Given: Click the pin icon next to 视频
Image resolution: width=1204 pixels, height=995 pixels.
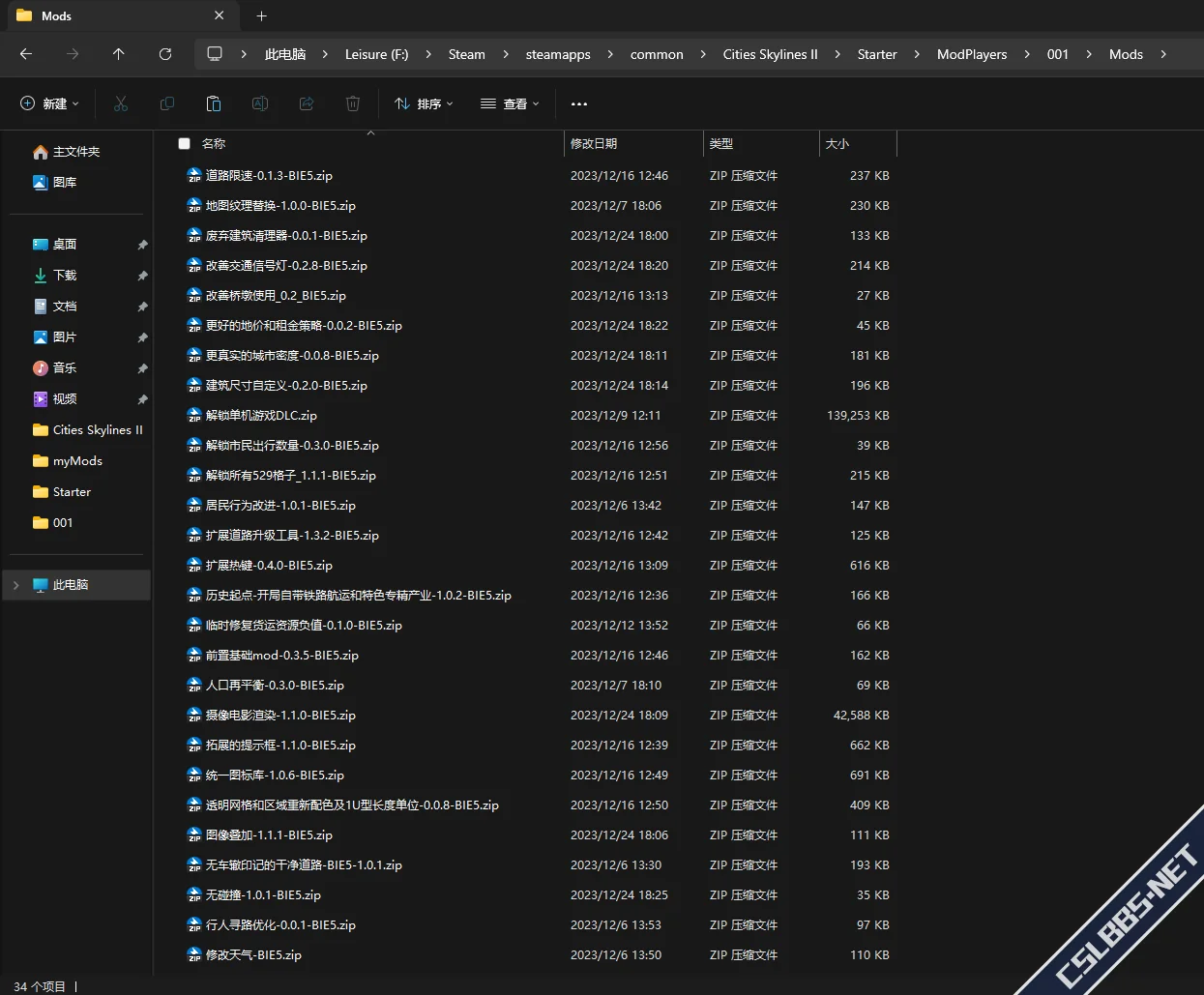Looking at the screenshot, I should tap(142, 399).
